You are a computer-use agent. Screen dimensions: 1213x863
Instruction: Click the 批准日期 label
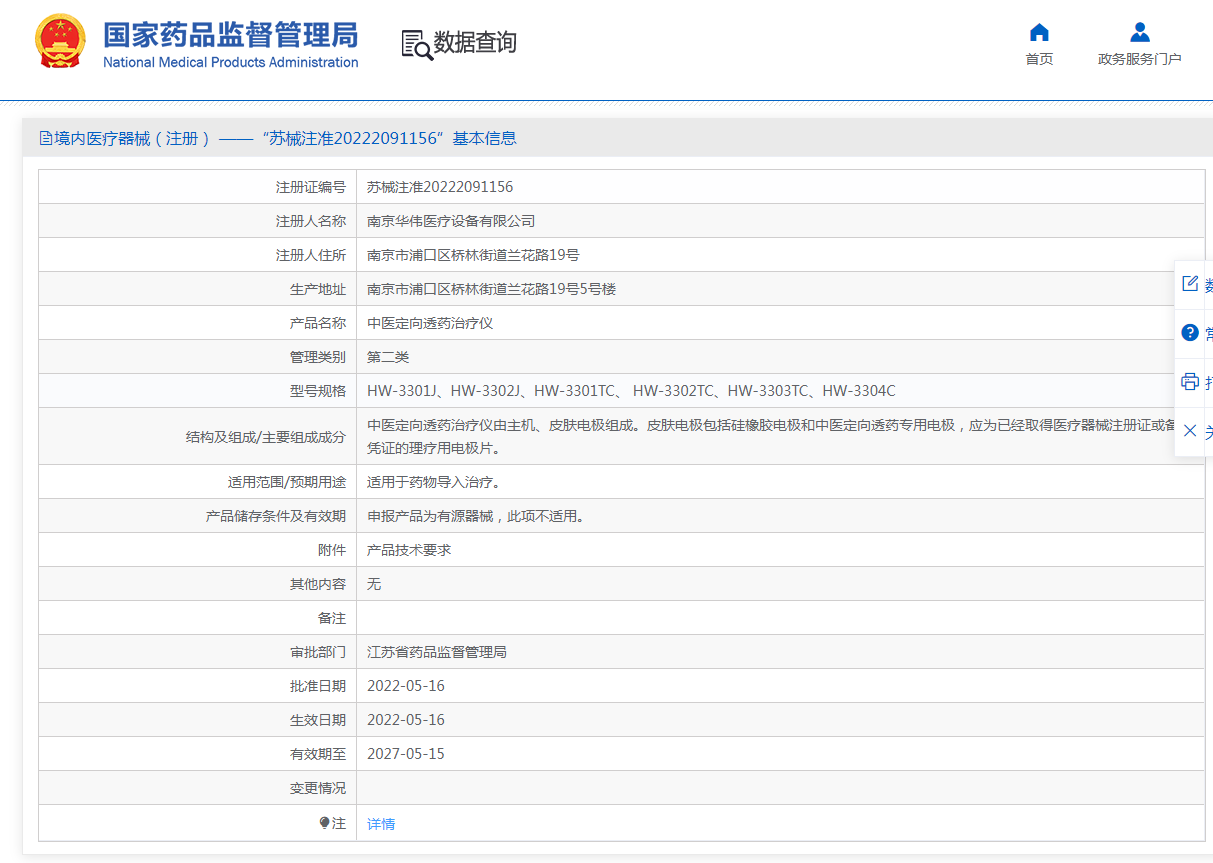pyautogui.click(x=318, y=686)
